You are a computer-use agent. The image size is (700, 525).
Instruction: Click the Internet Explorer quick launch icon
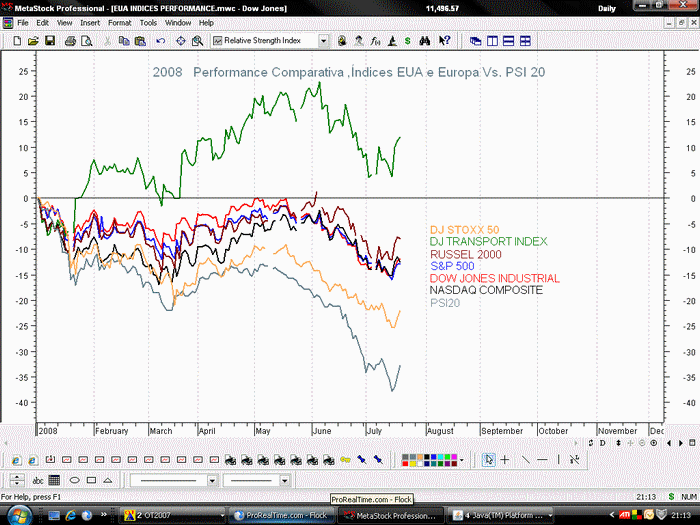71,516
